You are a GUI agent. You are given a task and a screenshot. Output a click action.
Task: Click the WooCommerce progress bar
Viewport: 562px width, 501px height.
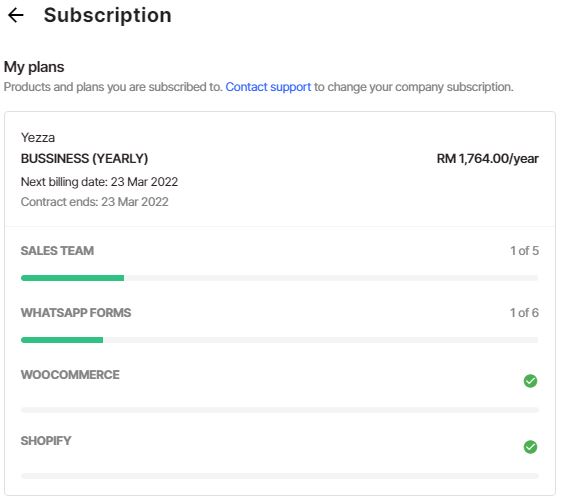pos(281,412)
